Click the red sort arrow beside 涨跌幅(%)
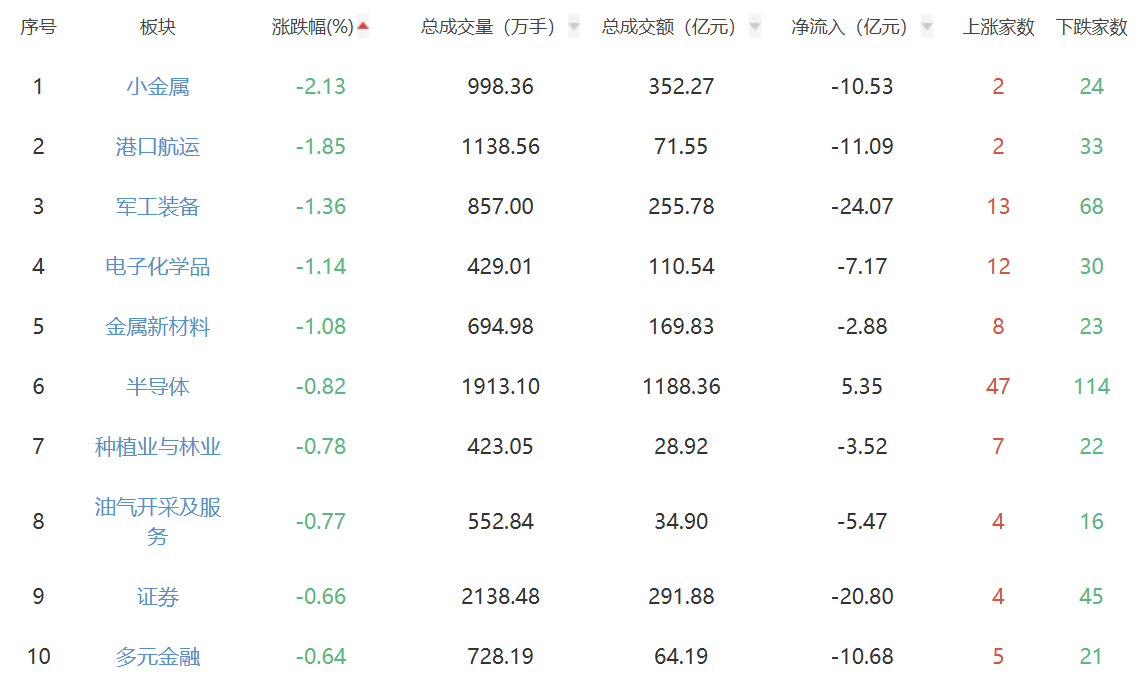 point(363,26)
